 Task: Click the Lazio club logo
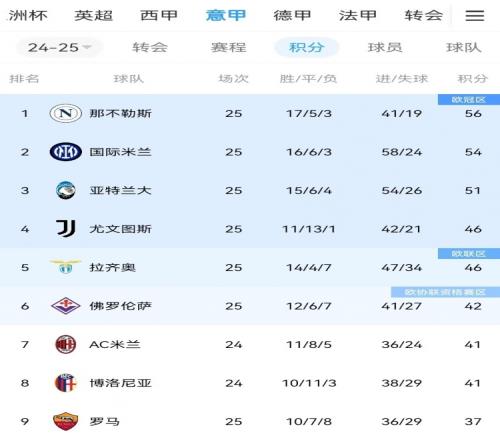click(66, 267)
